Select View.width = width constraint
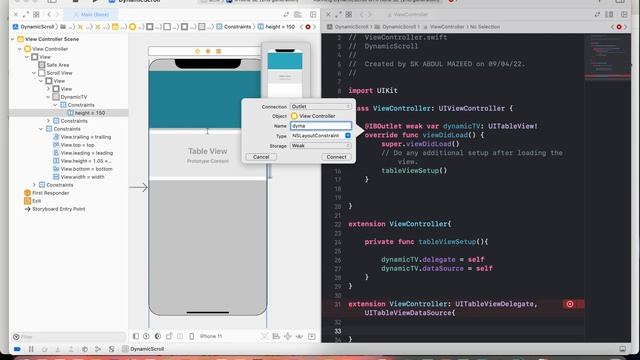 (x=78, y=177)
